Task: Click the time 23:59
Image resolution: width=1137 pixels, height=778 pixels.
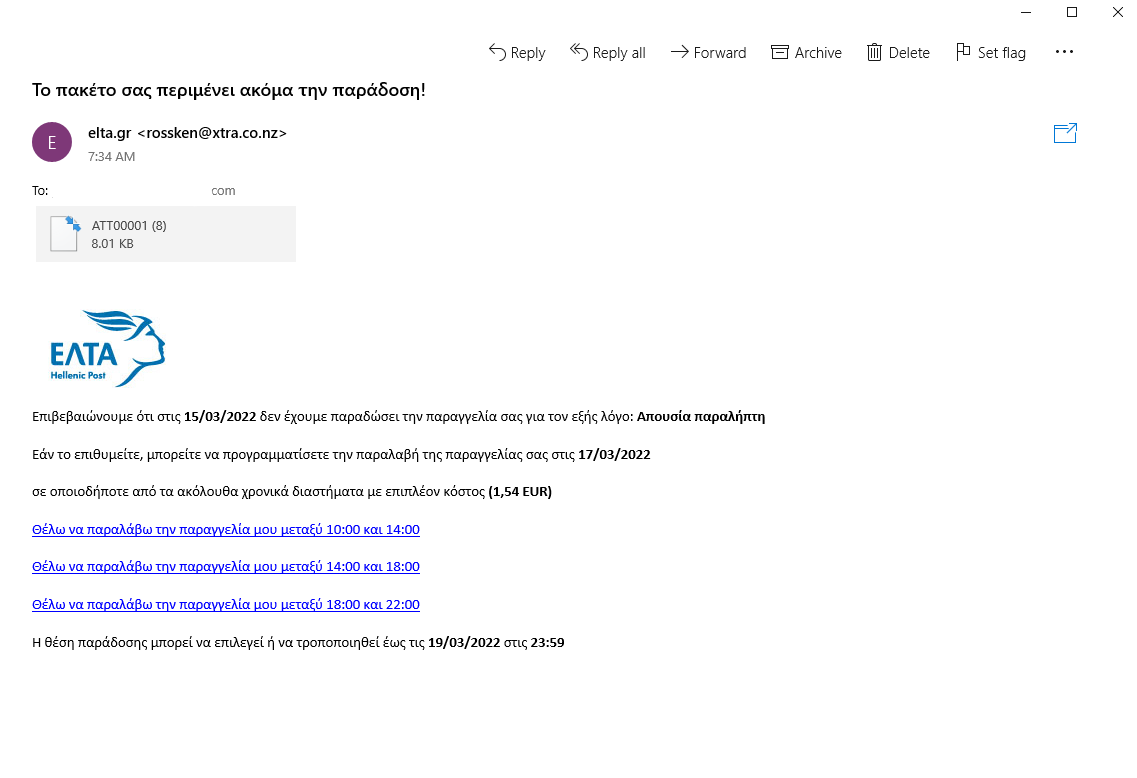Action: click(547, 642)
